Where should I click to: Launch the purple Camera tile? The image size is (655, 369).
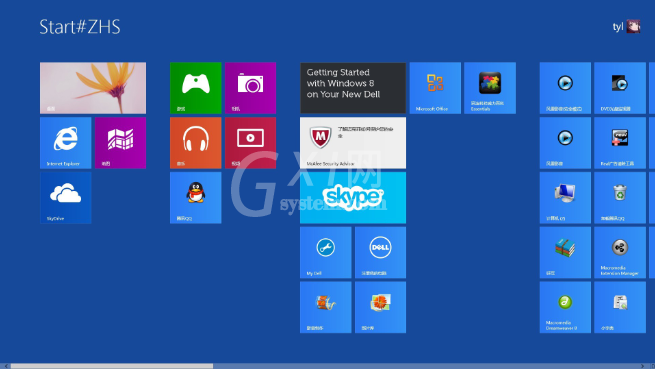point(250,88)
